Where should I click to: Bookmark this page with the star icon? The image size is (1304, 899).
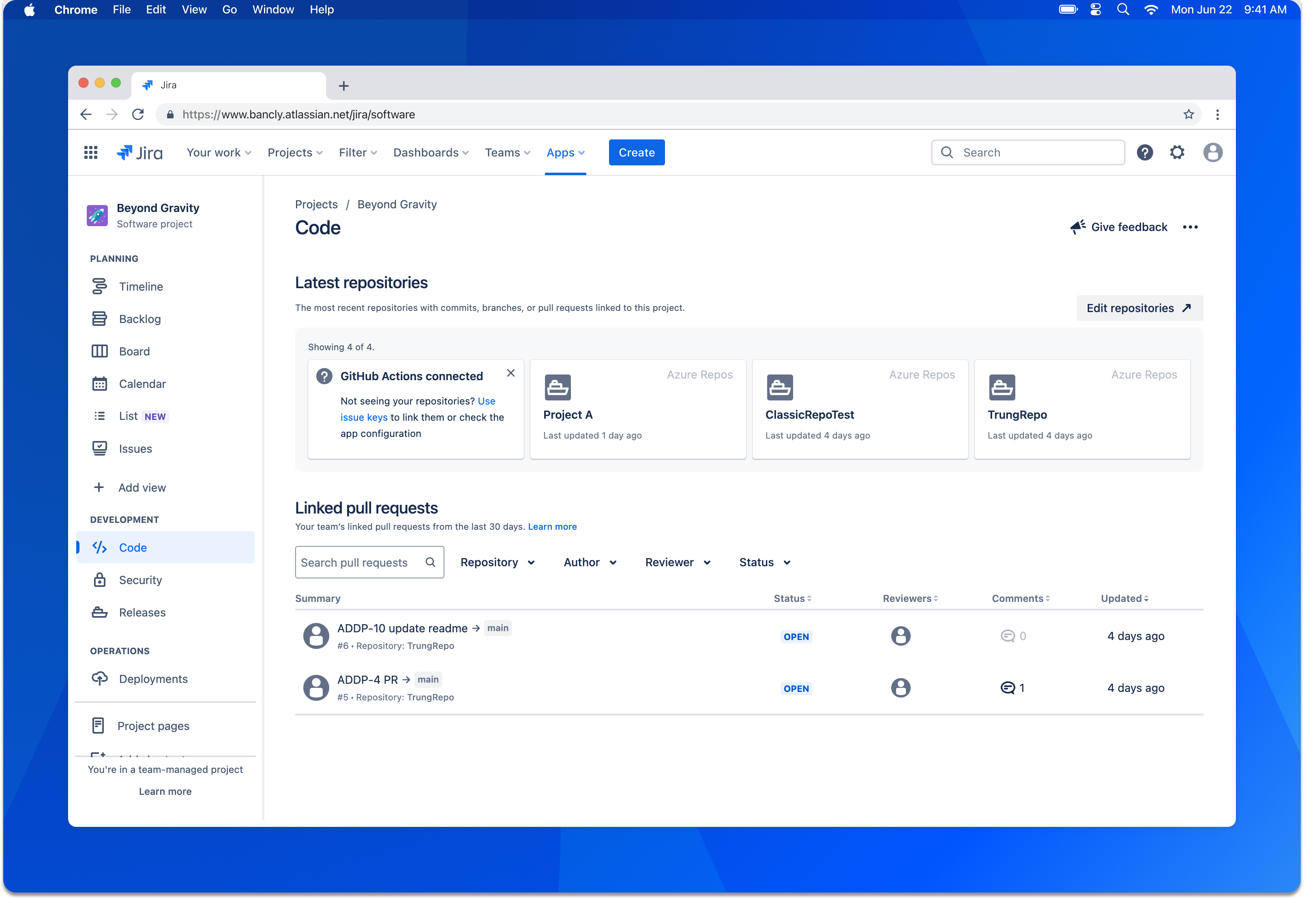(1188, 115)
